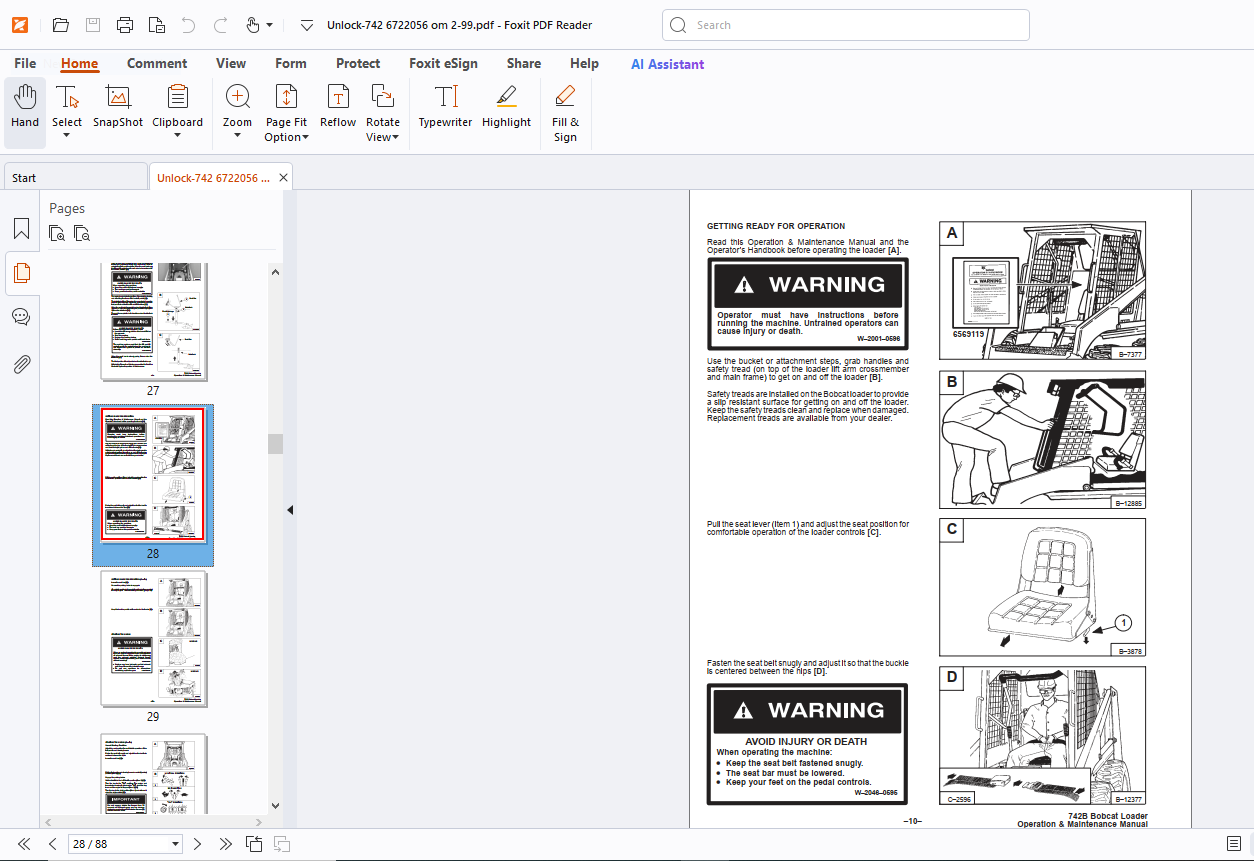Collapse the navigation panel with arrow
The height and width of the screenshot is (861, 1254).
coord(290,510)
